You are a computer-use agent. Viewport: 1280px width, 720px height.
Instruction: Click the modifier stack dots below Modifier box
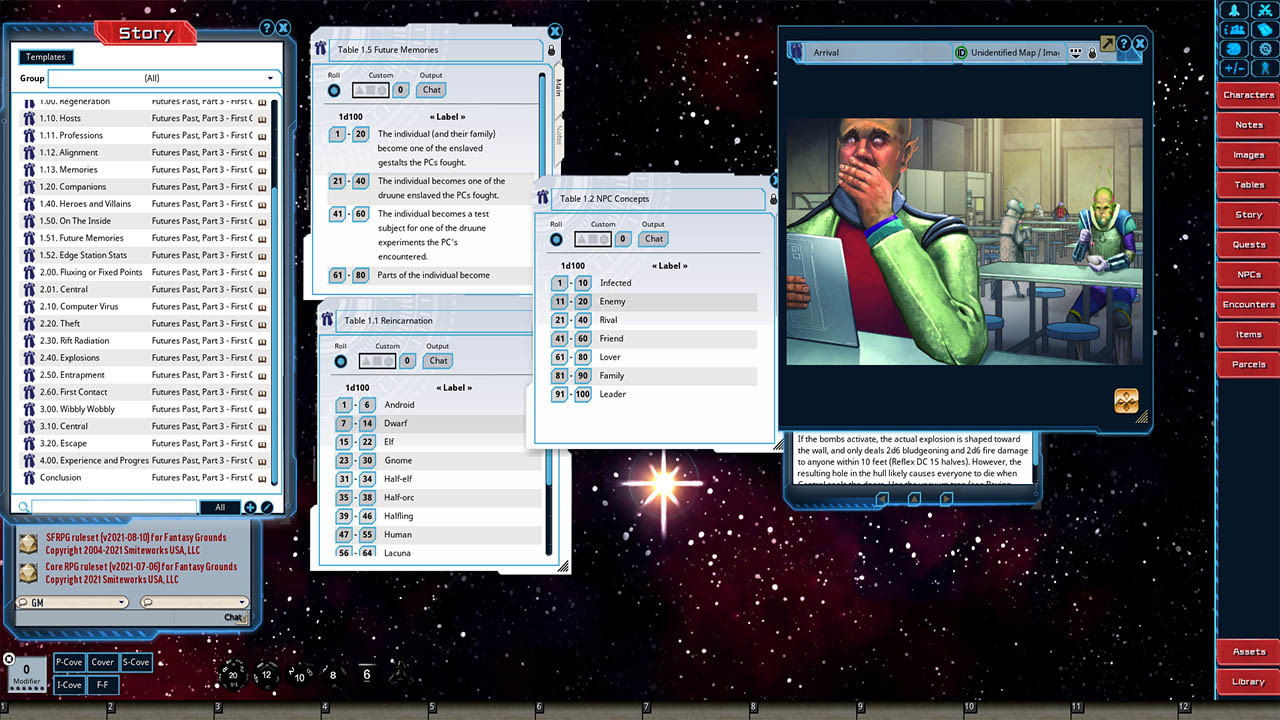26,689
